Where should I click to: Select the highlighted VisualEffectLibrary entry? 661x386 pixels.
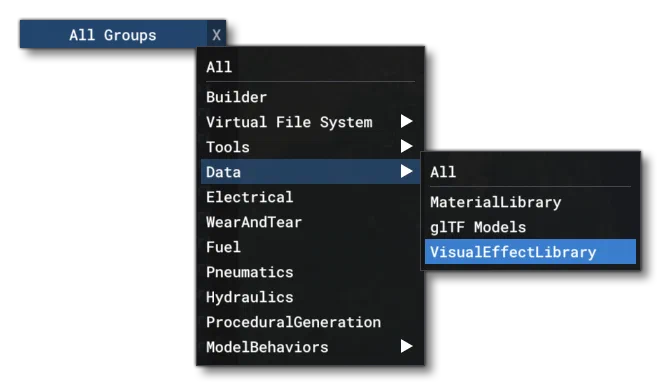click(530, 252)
